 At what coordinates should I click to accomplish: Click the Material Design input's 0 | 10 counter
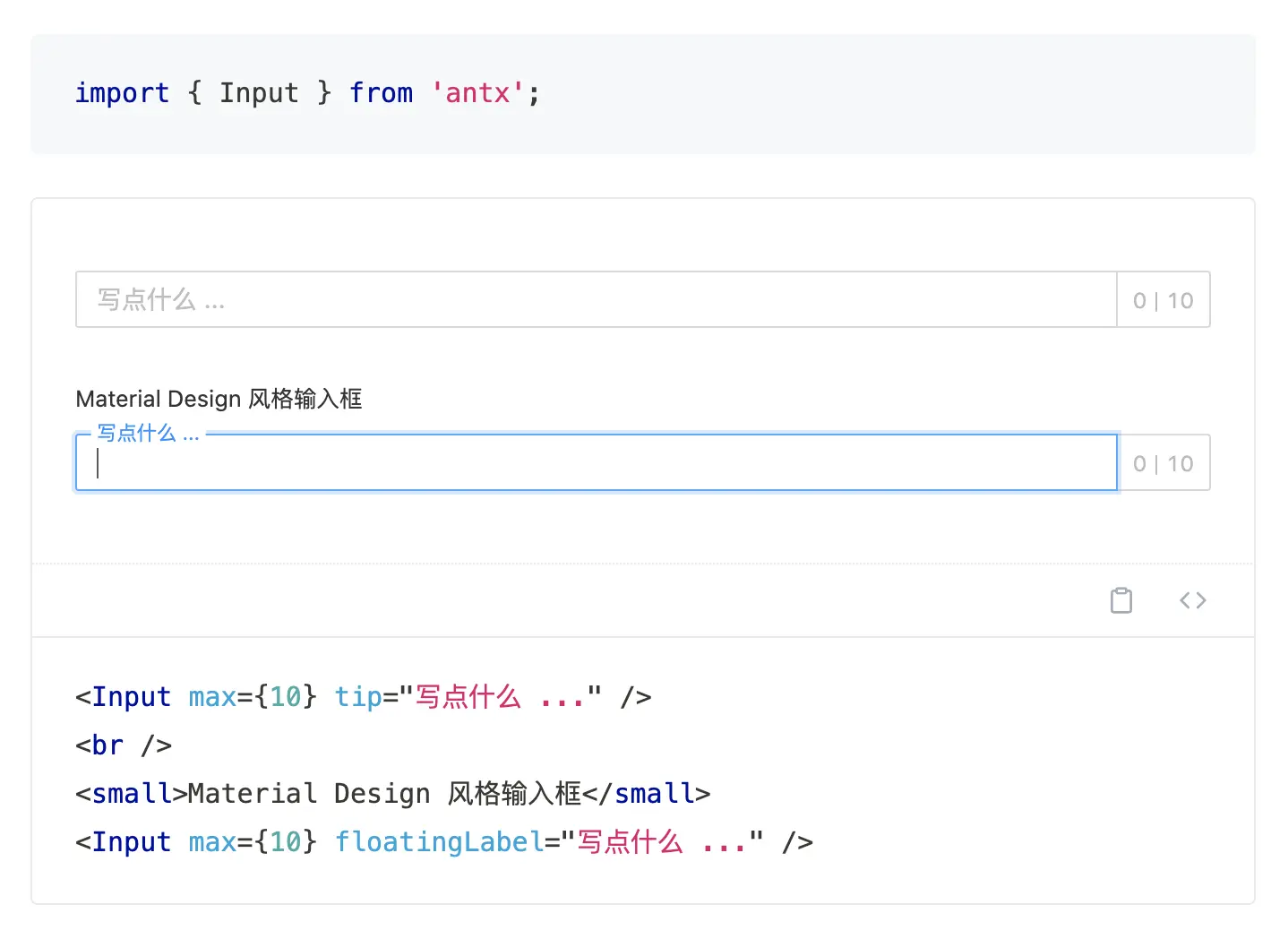(x=1163, y=463)
